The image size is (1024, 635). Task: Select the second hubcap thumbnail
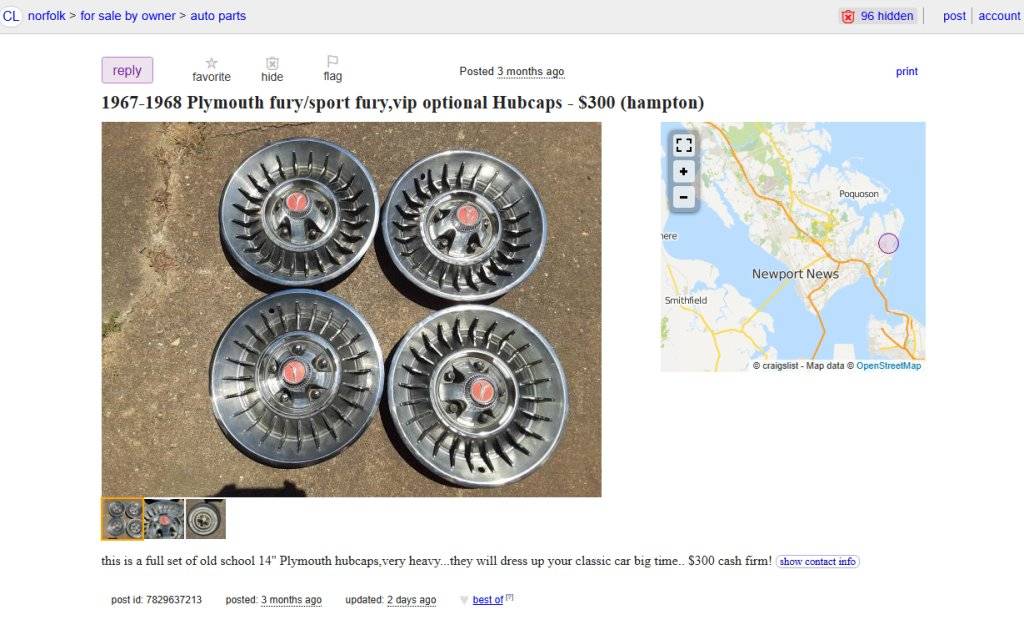point(164,519)
